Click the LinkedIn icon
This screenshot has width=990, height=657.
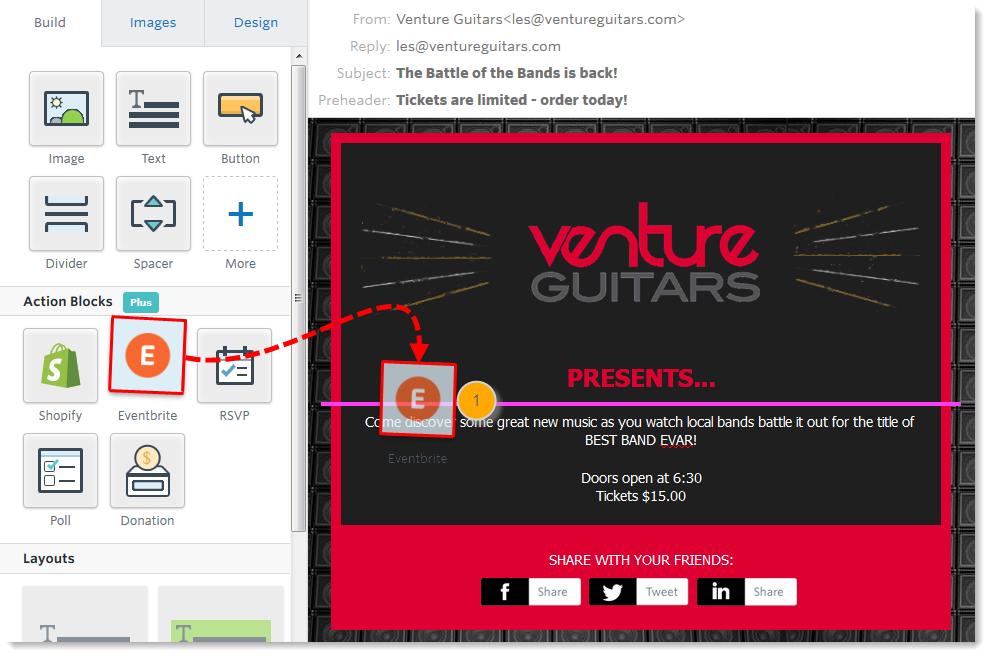pos(720,592)
